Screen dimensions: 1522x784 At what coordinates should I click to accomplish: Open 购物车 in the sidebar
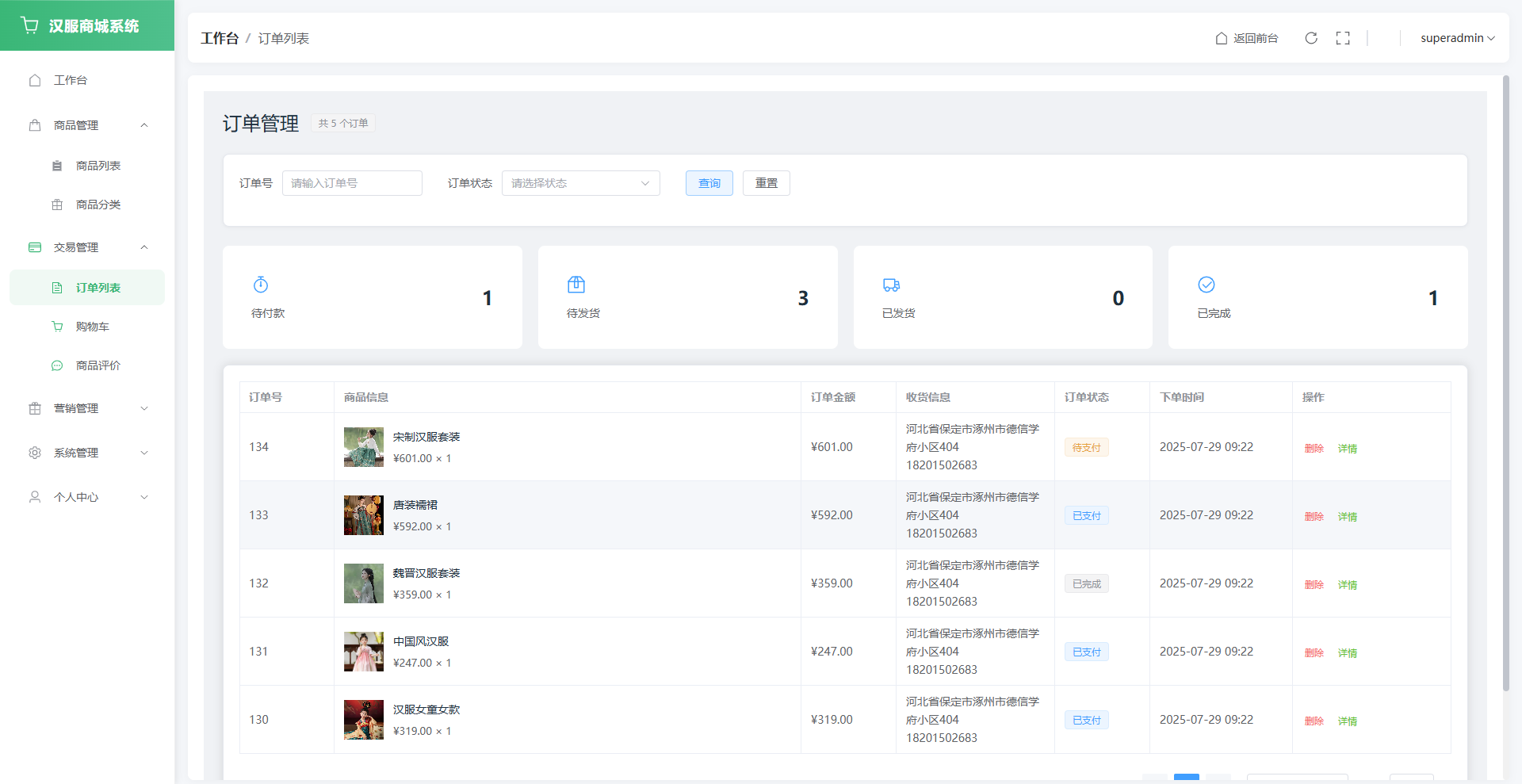point(92,327)
